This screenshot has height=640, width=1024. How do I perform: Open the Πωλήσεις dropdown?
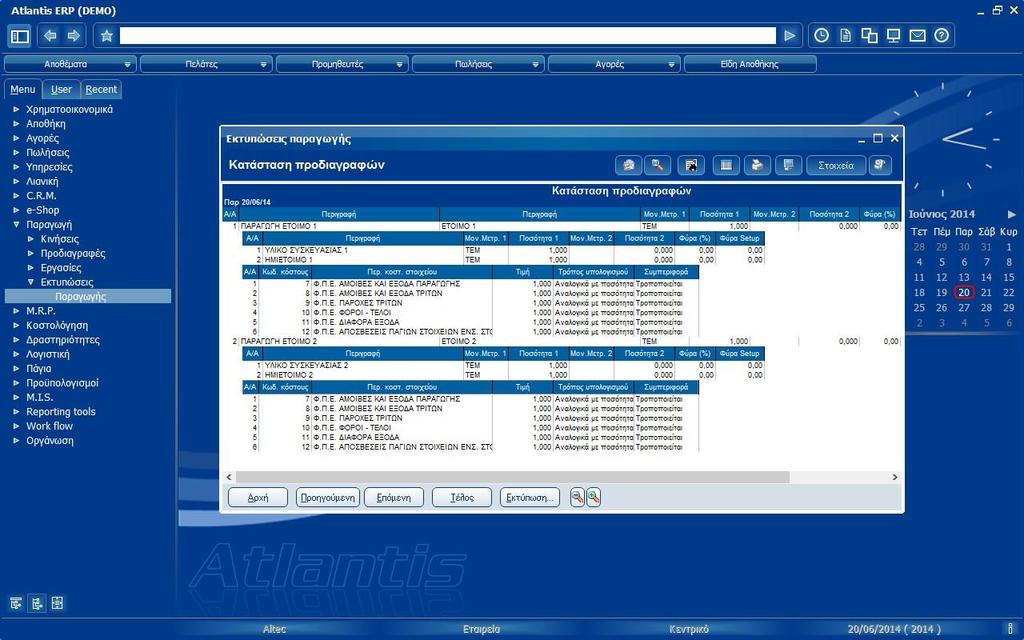(536, 65)
